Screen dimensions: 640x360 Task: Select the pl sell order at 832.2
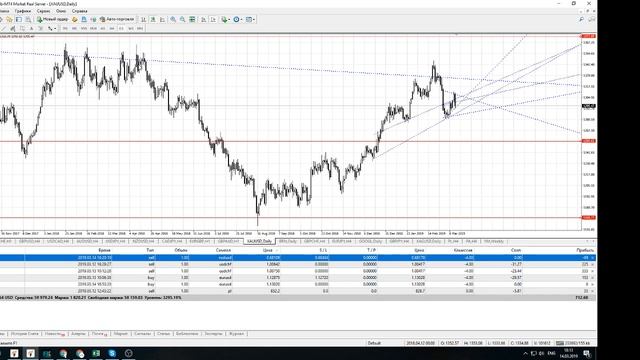tap(298, 291)
